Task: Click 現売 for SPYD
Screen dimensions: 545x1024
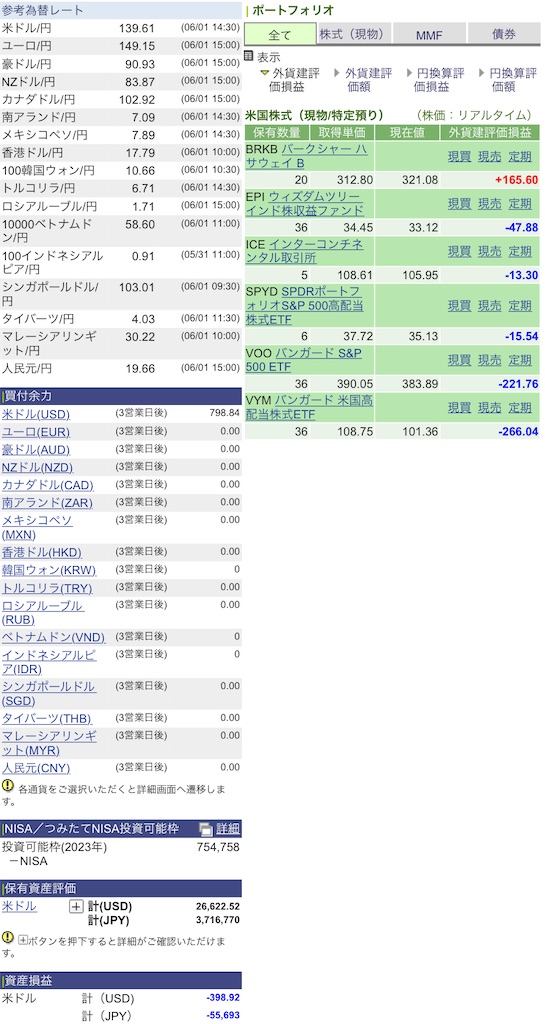Action: click(490, 305)
